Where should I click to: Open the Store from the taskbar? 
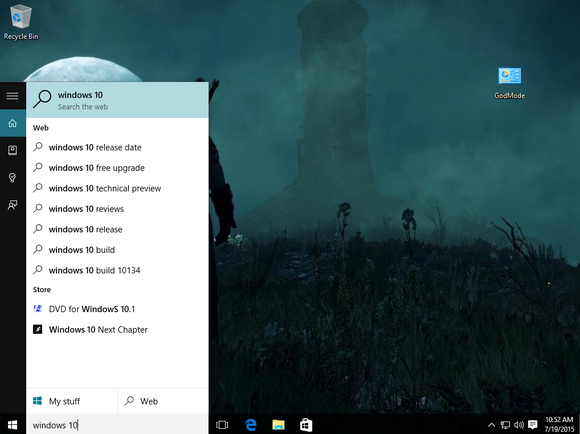click(x=306, y=425)
